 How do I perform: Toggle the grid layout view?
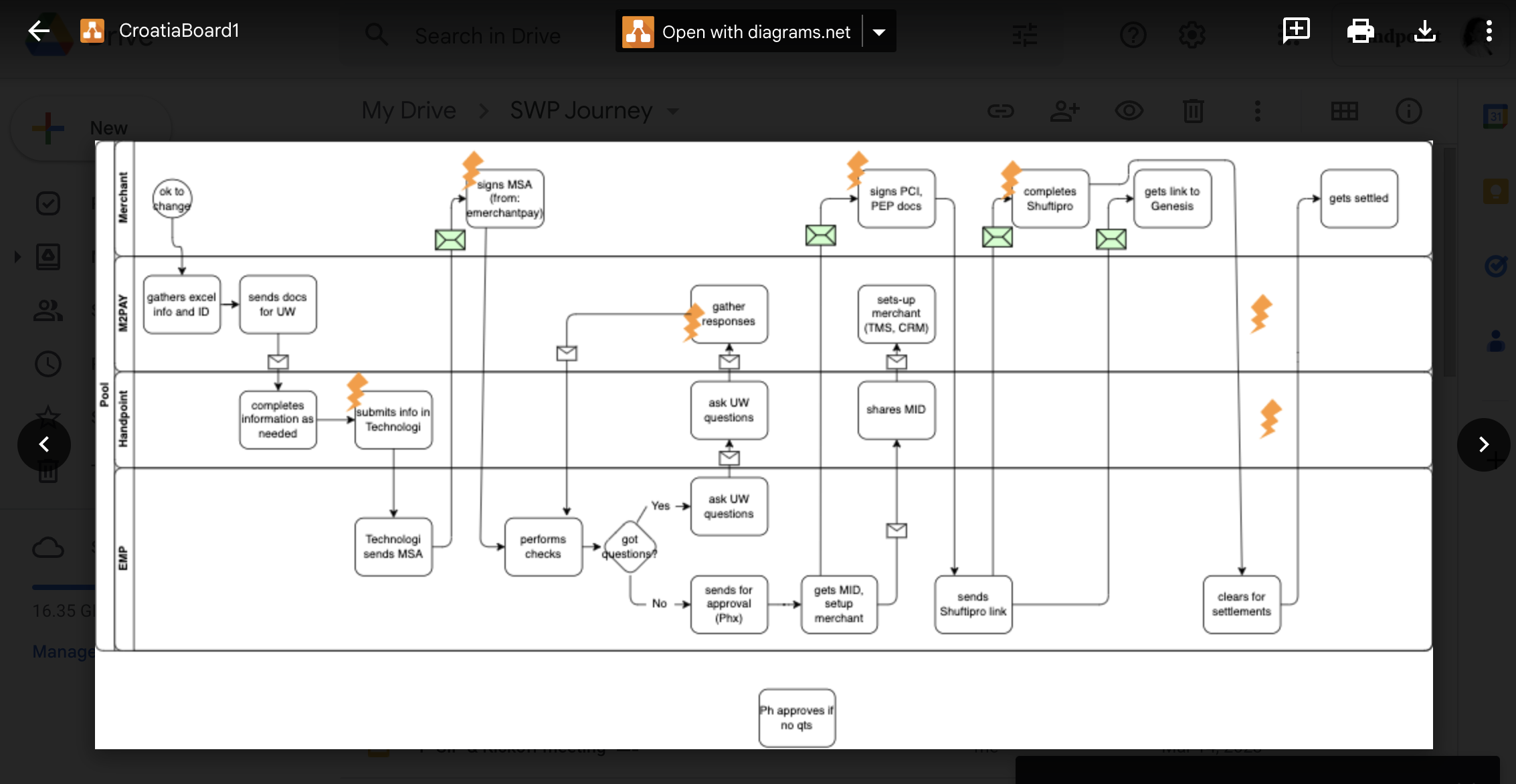click(x=1344, y=111)
